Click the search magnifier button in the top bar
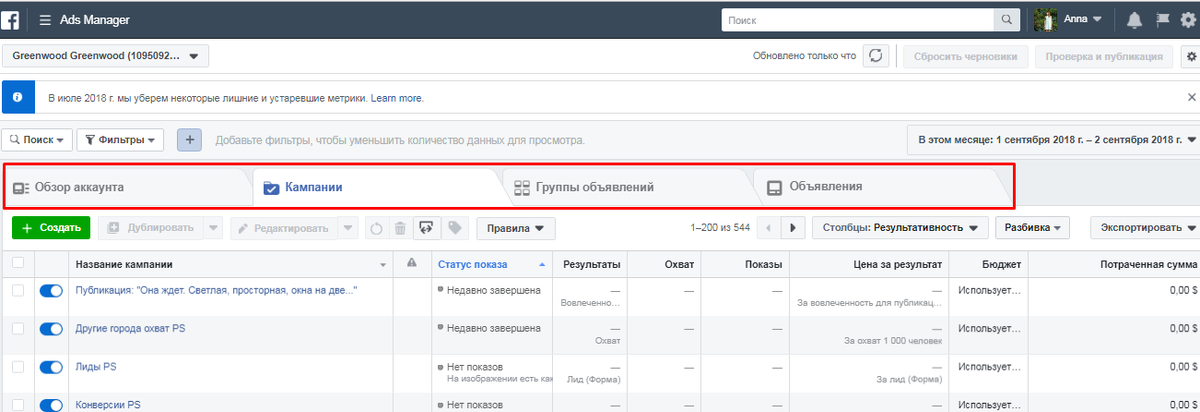 click(x=1006, y=19)
